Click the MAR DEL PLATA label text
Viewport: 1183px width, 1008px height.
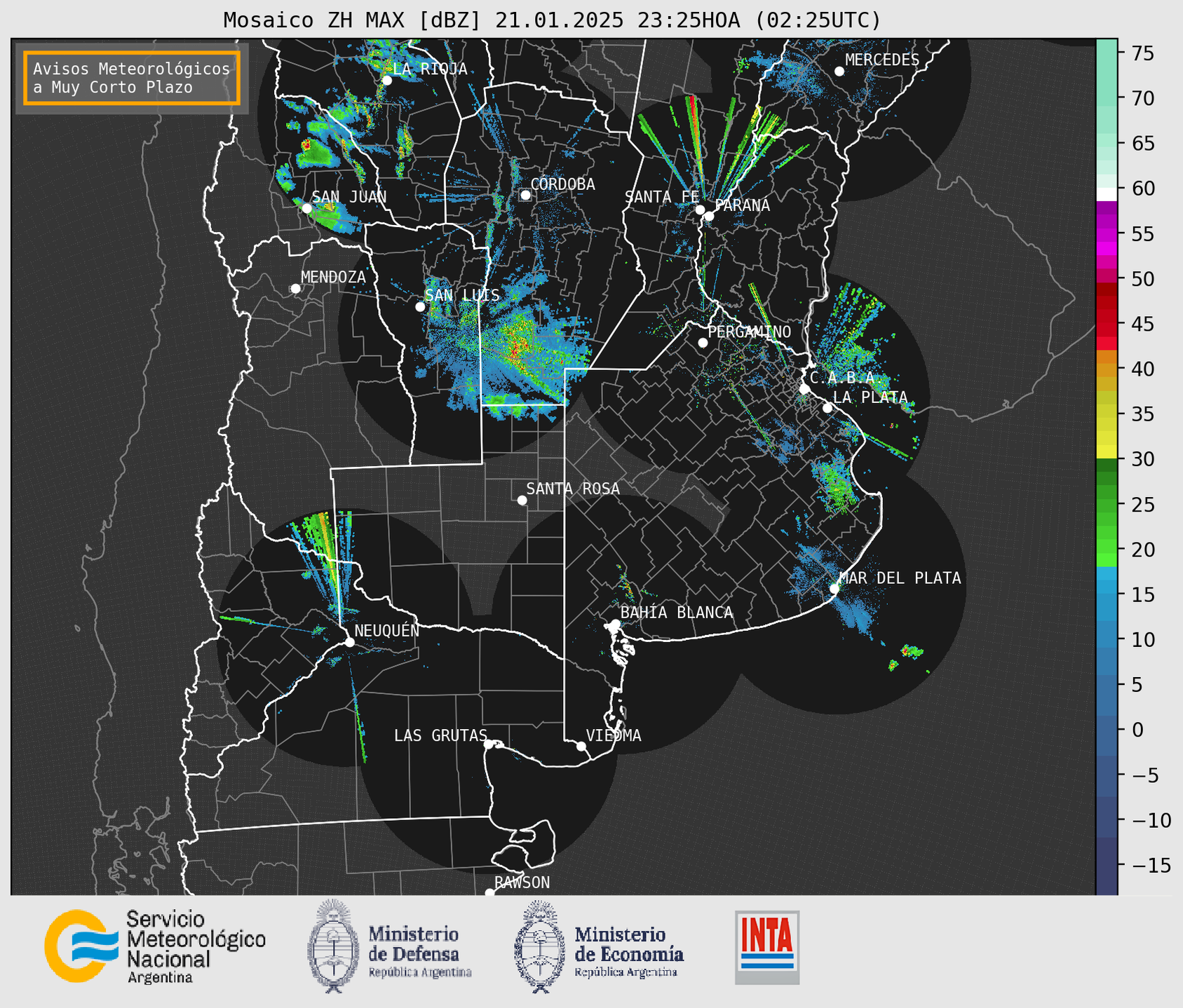click(x=900, y=578)
